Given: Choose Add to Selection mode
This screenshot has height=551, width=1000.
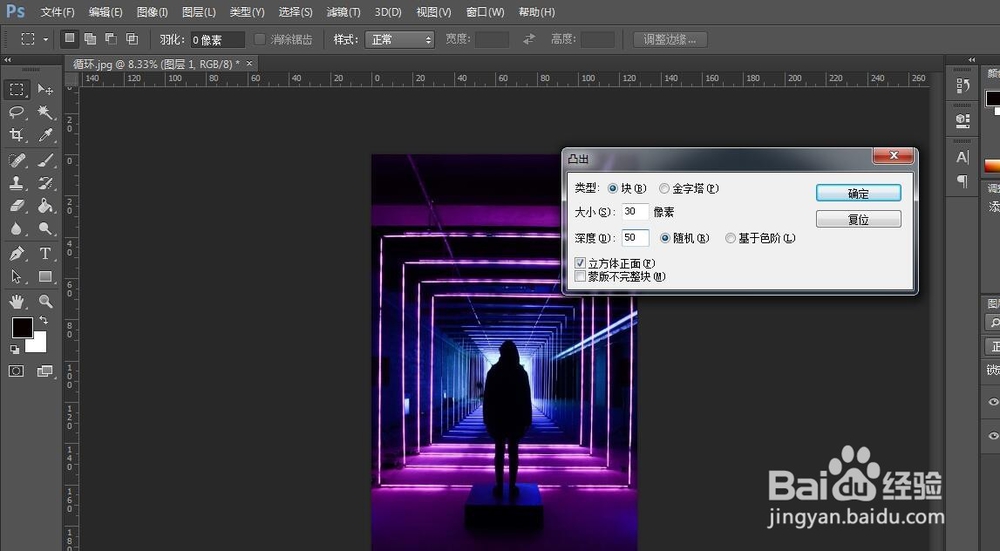Looking at the screenshot, I should tap(91, 39).
